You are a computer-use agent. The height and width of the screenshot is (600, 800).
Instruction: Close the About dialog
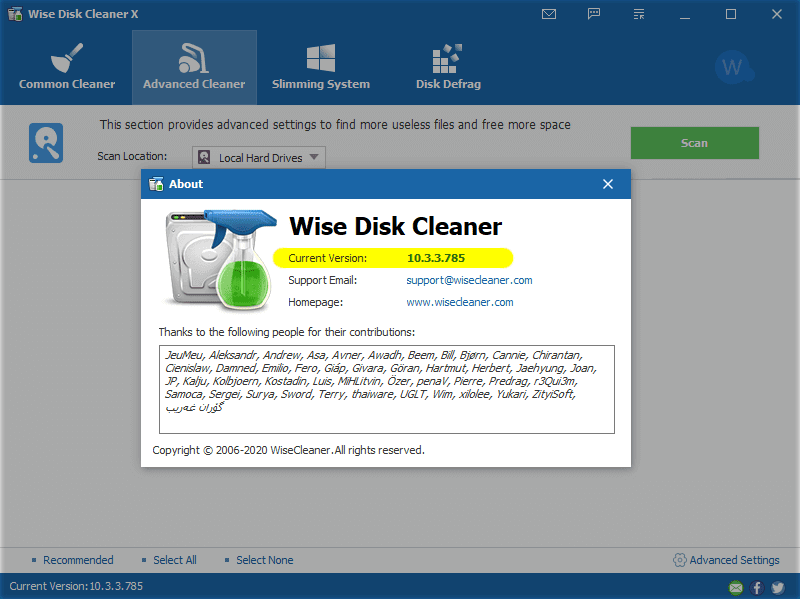coord(608,184)
